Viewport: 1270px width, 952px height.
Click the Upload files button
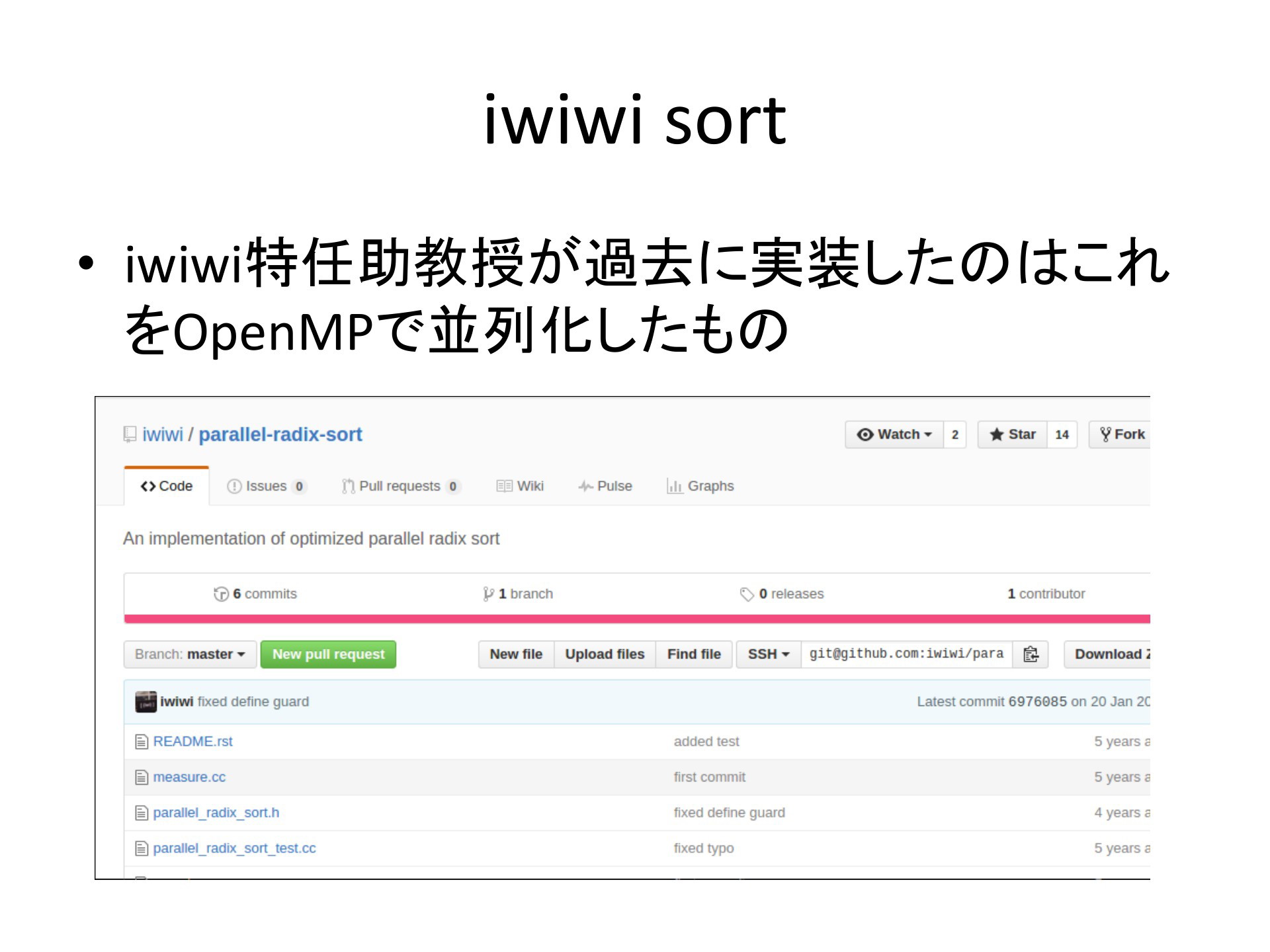605,654
